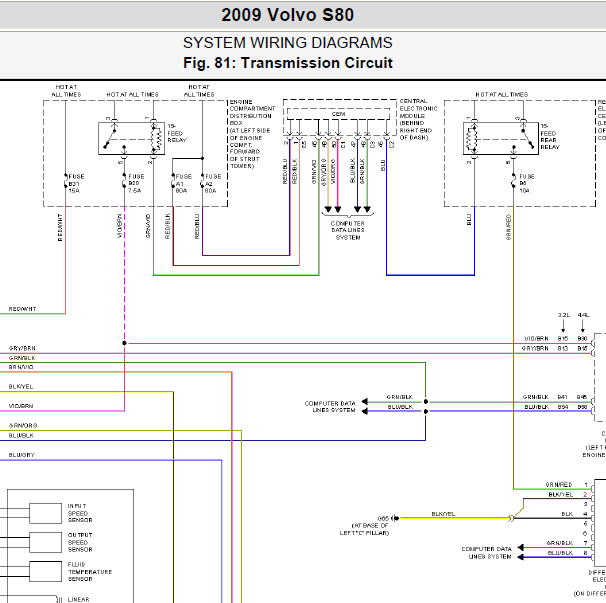Click the output speed sensor box symbol
This screenshot has width=606, height=603.
pyautogui.click(x=46, y=542)
